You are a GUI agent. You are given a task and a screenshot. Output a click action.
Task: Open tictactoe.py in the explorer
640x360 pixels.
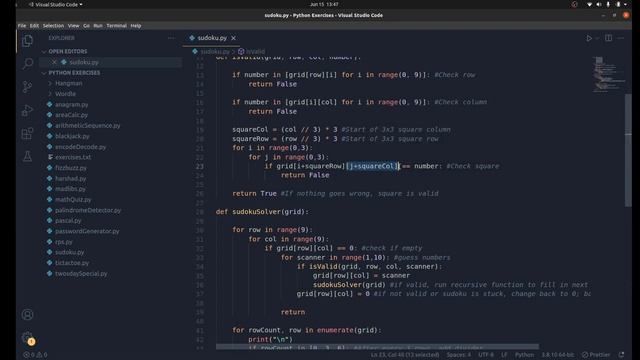click(x=72, y=263)
